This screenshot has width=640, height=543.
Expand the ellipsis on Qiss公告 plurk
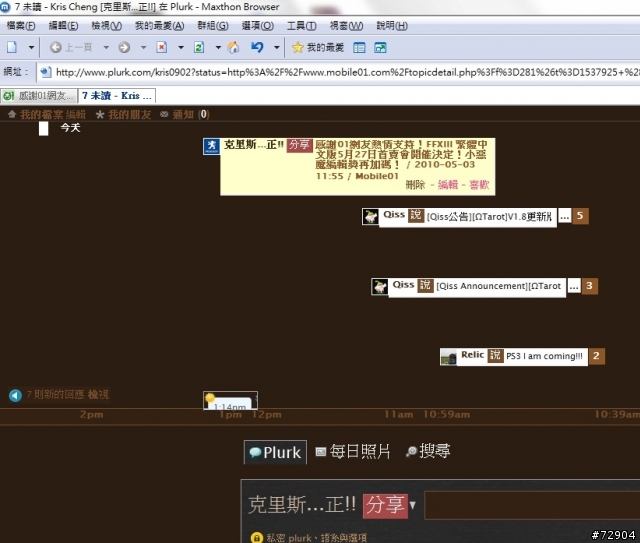coord(564,216)
